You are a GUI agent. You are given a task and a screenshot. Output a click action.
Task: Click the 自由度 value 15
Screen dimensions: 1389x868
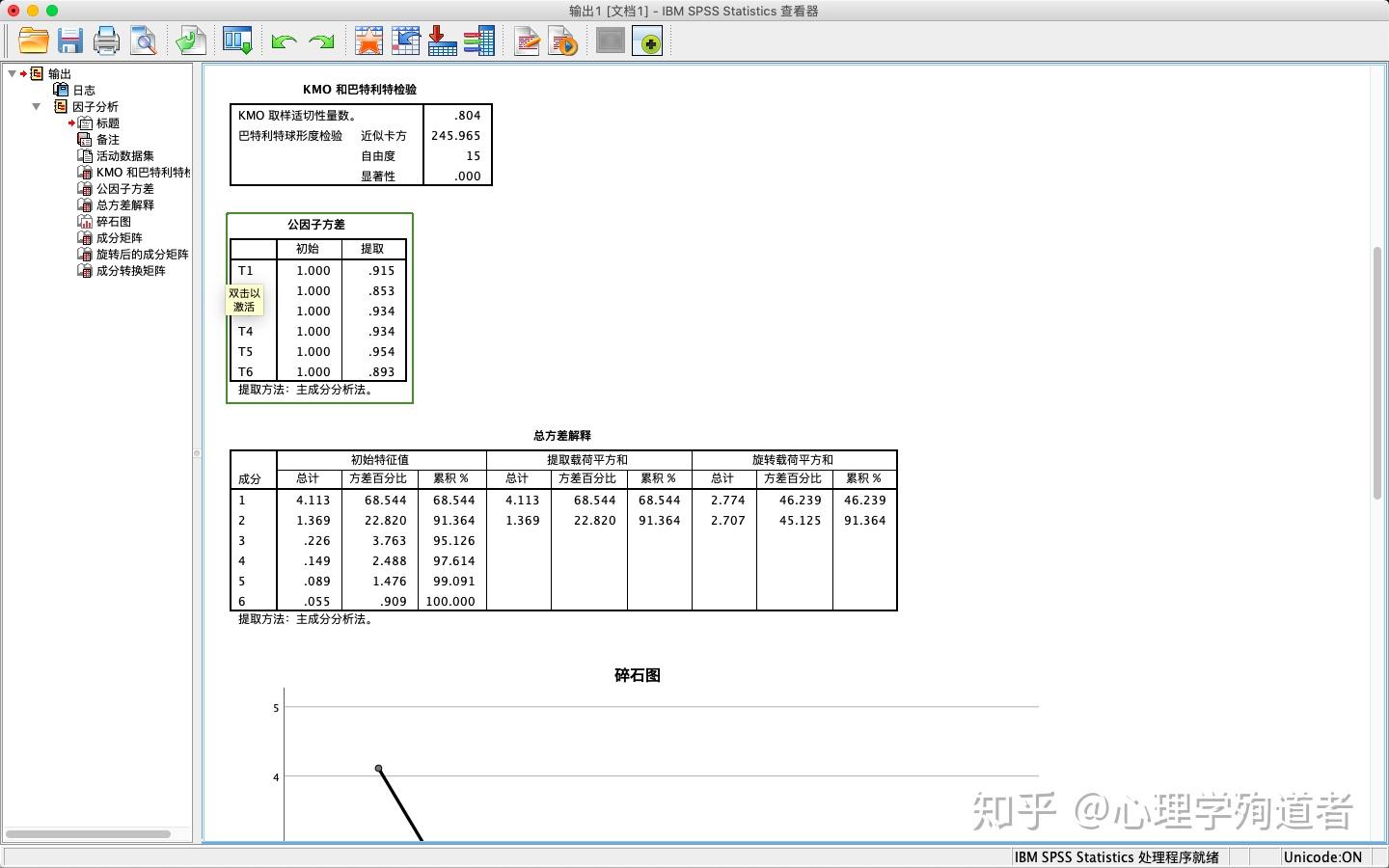473,155
